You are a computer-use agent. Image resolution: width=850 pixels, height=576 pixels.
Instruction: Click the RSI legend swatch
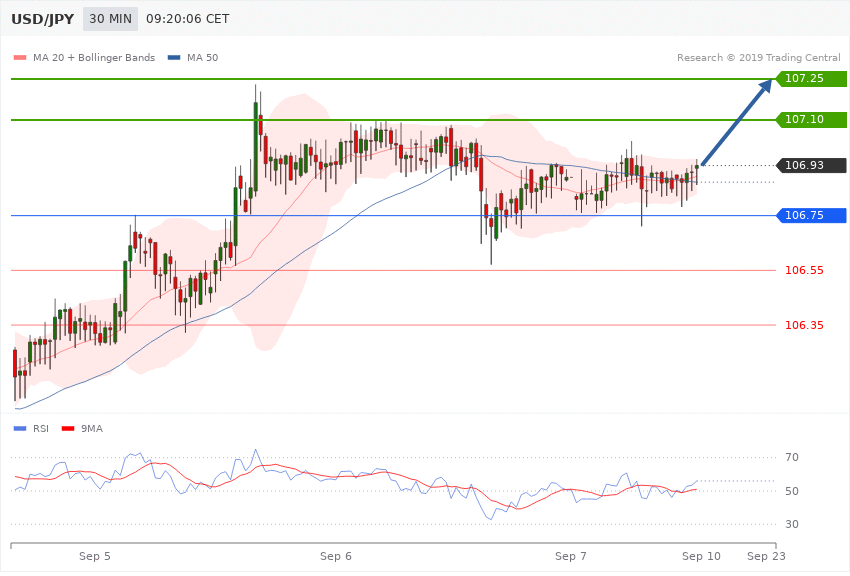[x=20, y=429]
